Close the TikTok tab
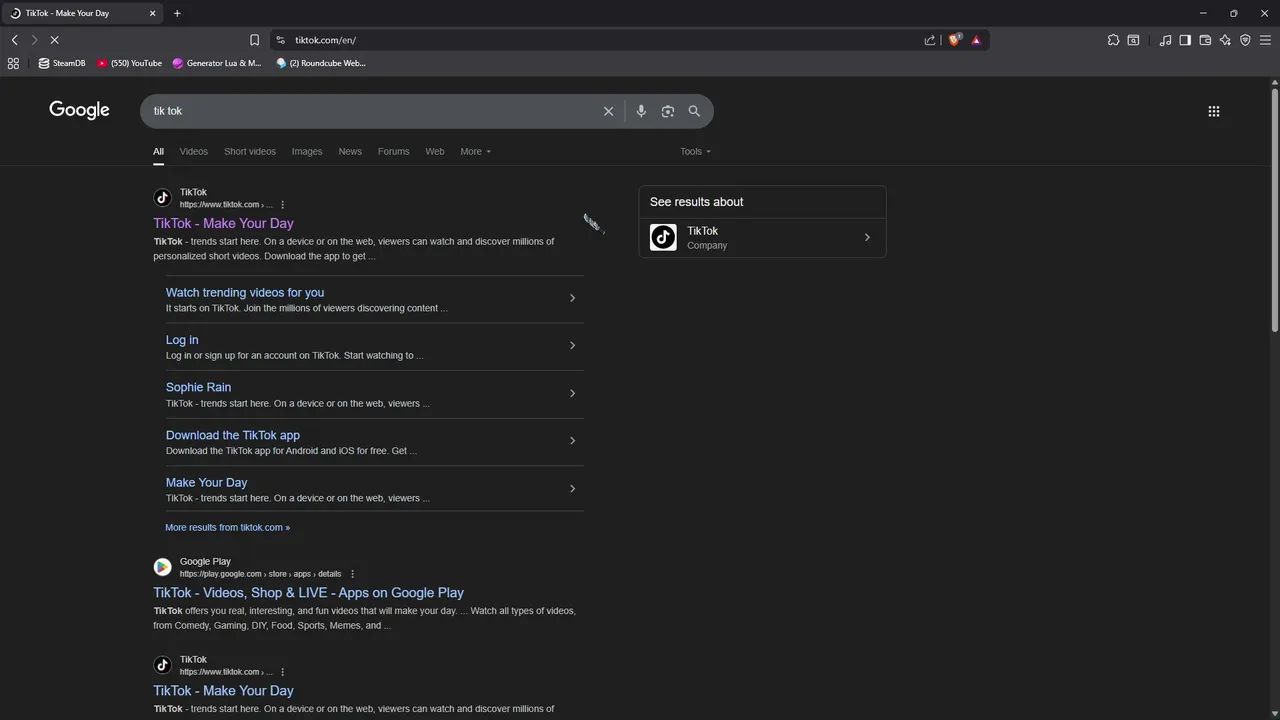 pos(153,13)
